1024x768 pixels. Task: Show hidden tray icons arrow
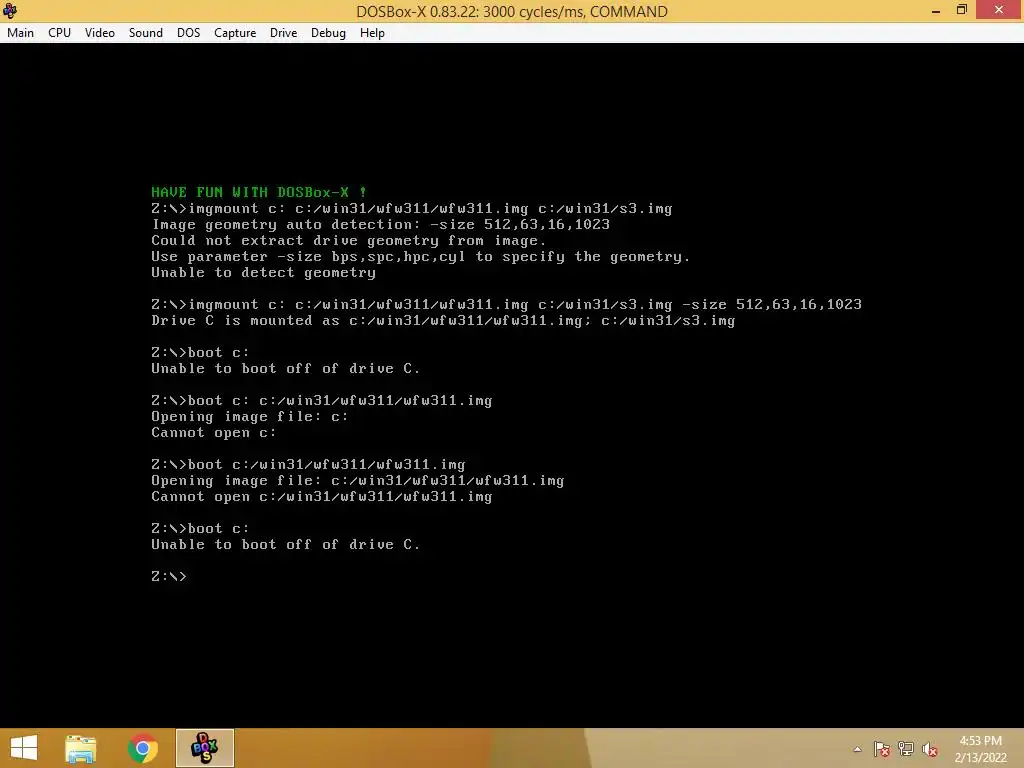click(x=857, y=749)
